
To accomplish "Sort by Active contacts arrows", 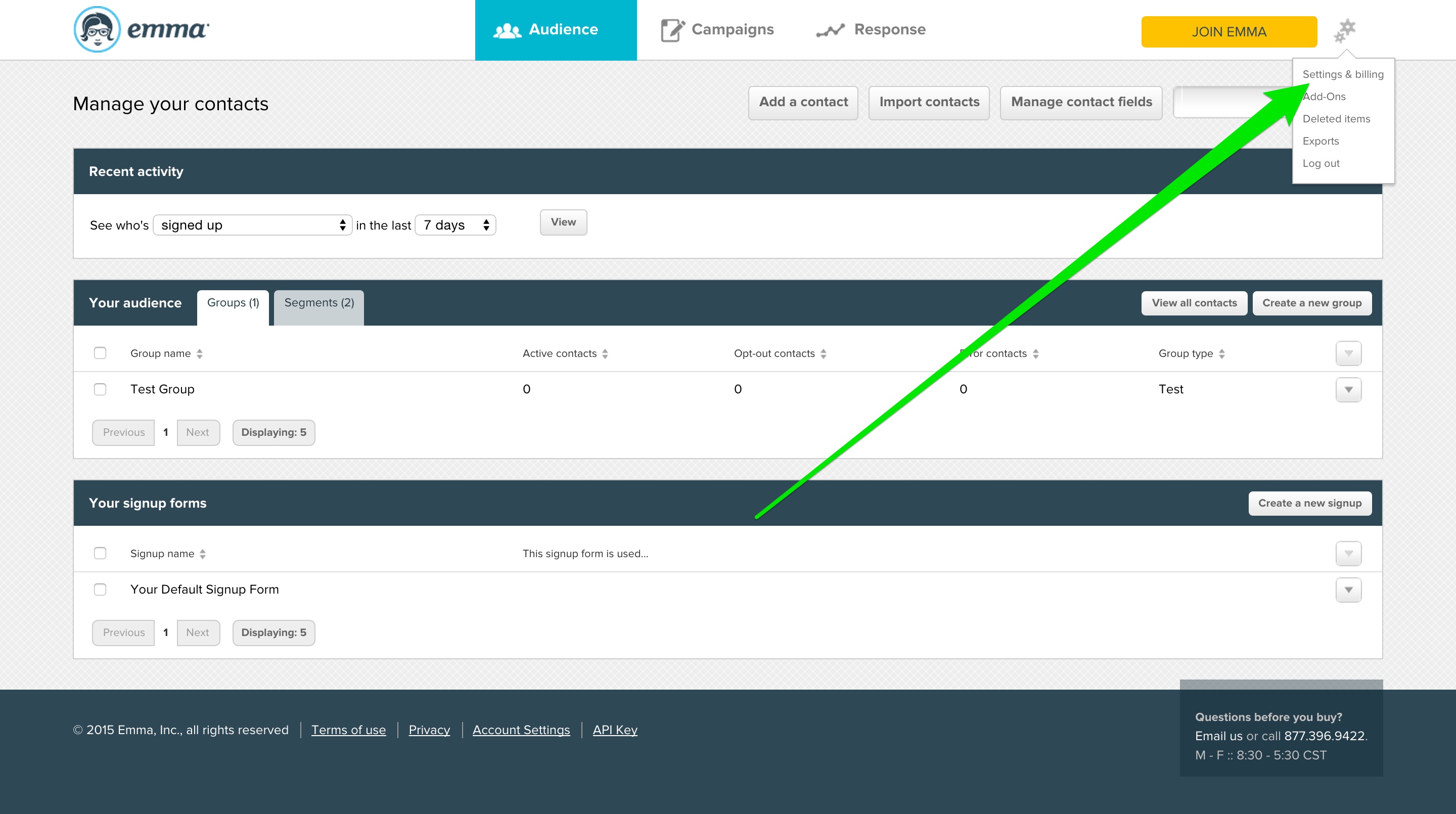I will [x=605, y=354].
